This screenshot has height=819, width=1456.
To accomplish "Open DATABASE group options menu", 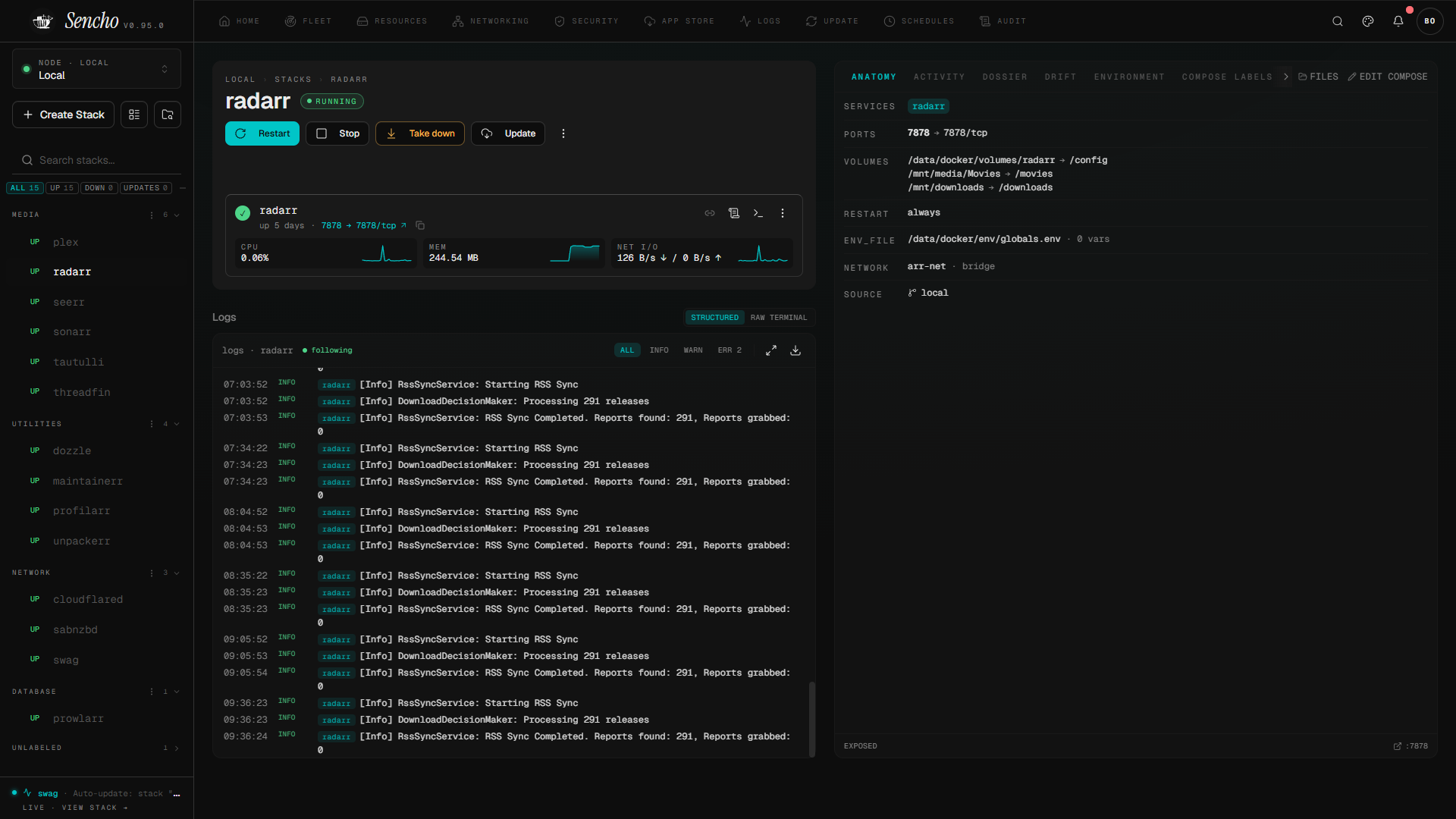I will [x=152, y=692].
